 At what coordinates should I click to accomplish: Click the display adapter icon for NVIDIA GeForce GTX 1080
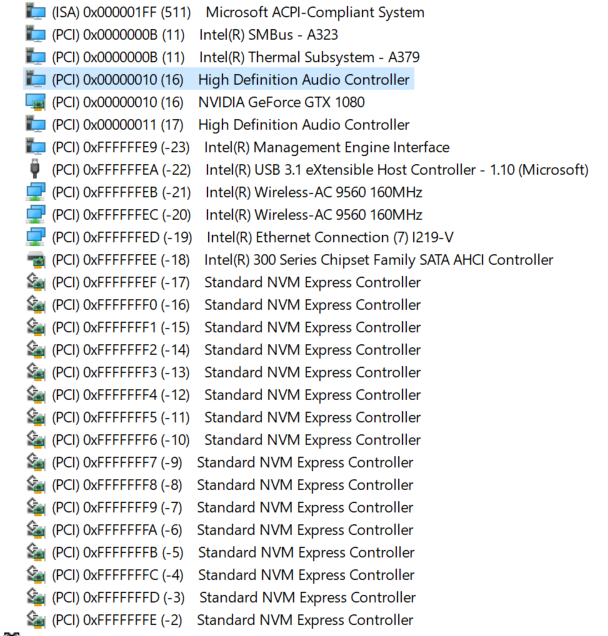pyautogui.click(x=35, y=102)
